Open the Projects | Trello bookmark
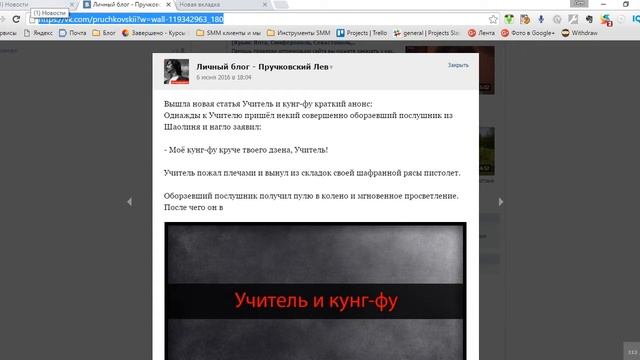This screenshot has height=360, width=640. coord(362,33)
